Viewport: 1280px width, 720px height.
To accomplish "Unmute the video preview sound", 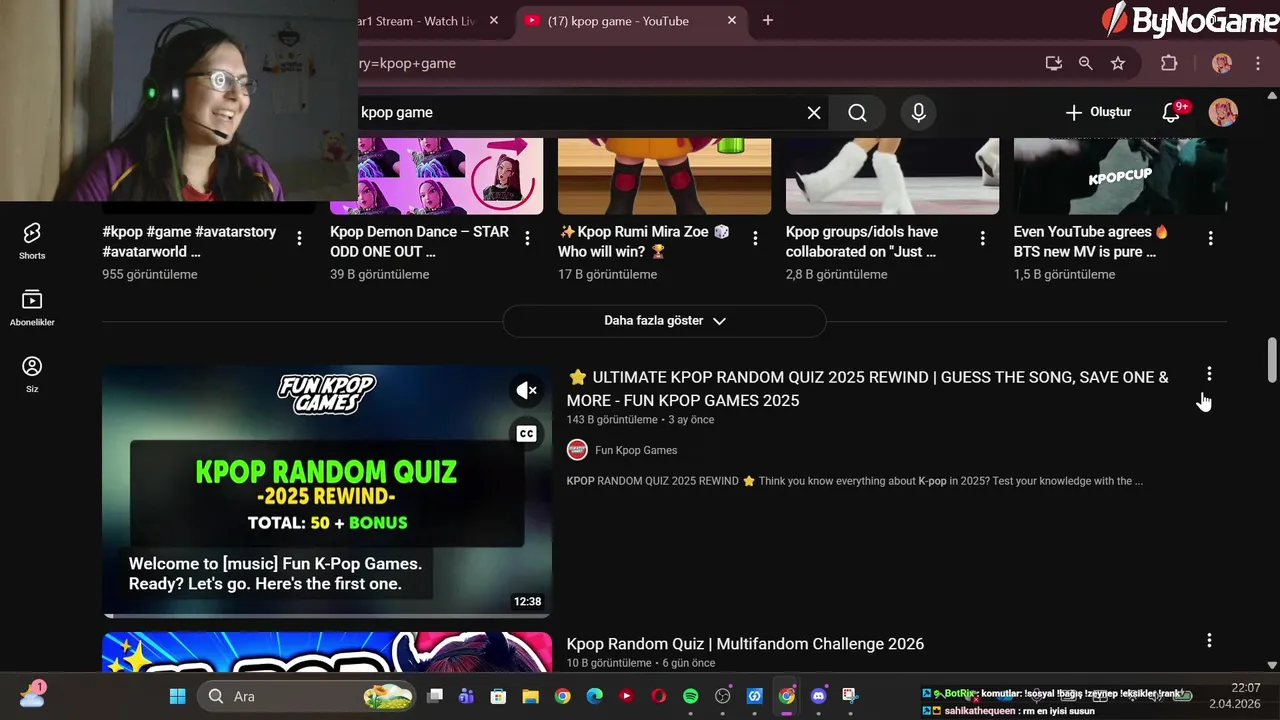I will (x=527, y=390).
